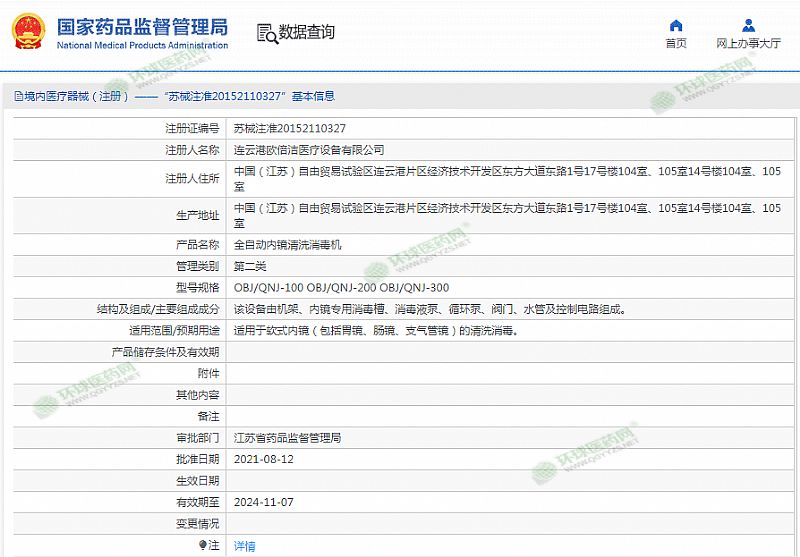
Task: Click the model spec OBJ/QNJ-100 value
Action: coord(268,288)
